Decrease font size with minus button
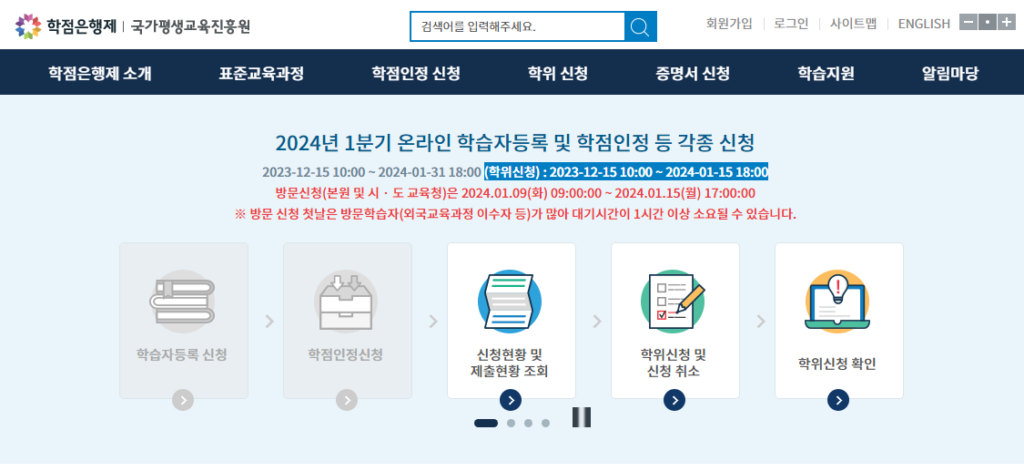Screen dimensions: 1024x471 pyautogui.click(x=967, y=23)
